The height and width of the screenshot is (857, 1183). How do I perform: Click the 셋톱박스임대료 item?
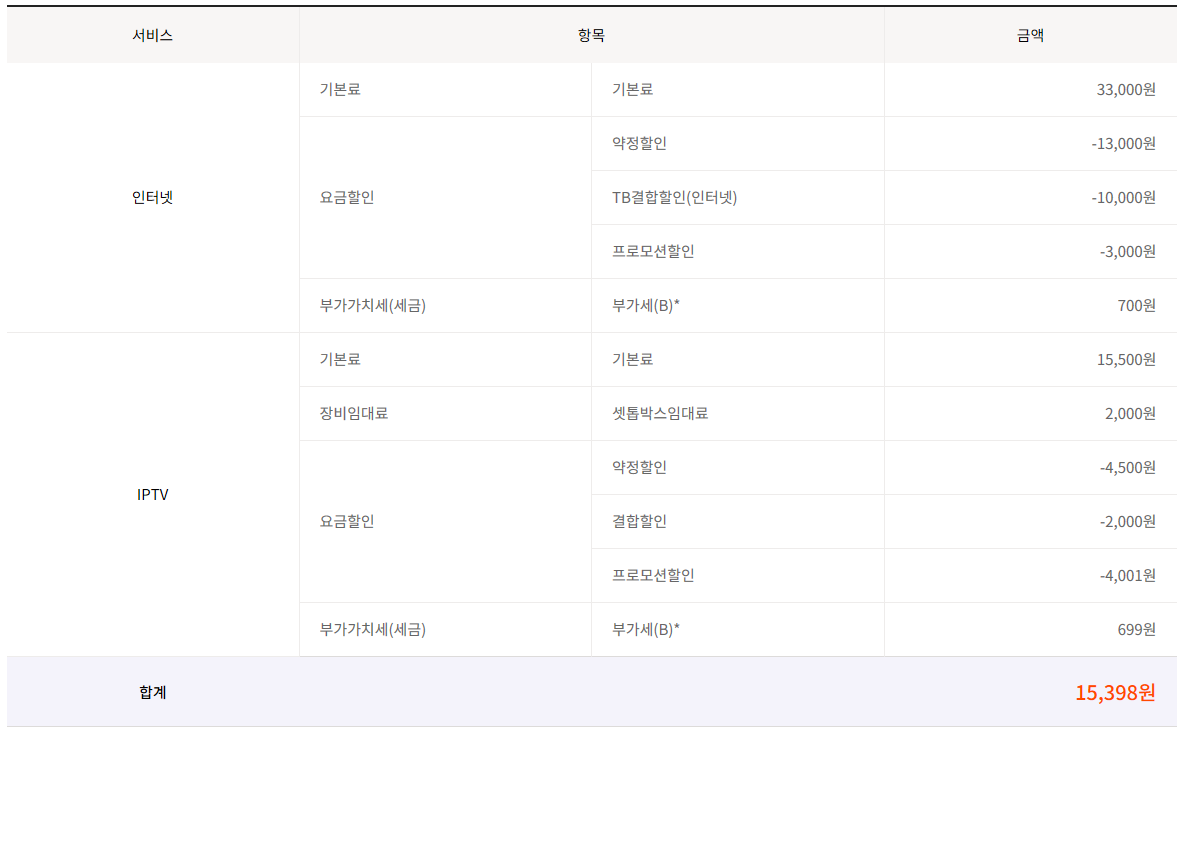tap(659, 413)
